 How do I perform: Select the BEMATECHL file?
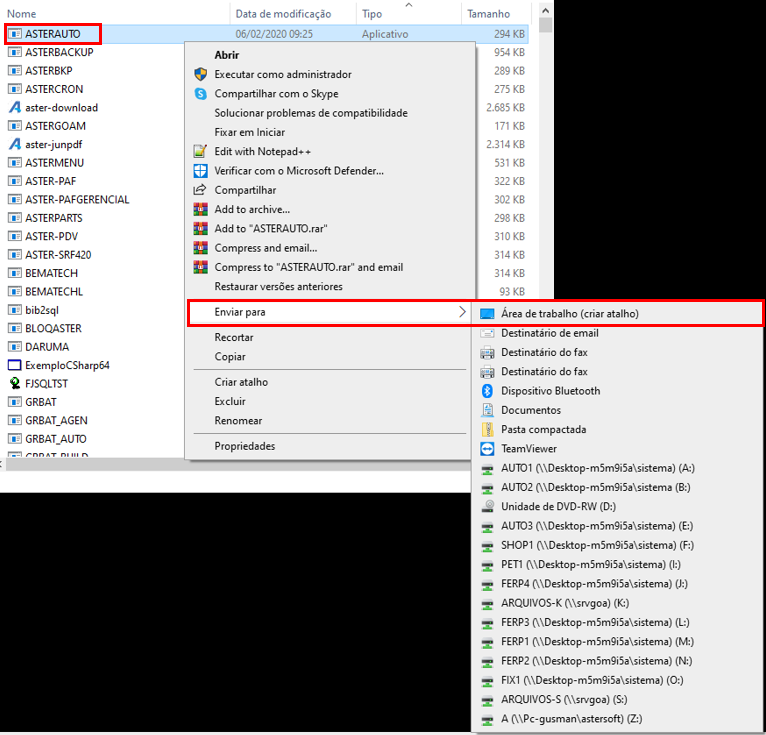54,292
